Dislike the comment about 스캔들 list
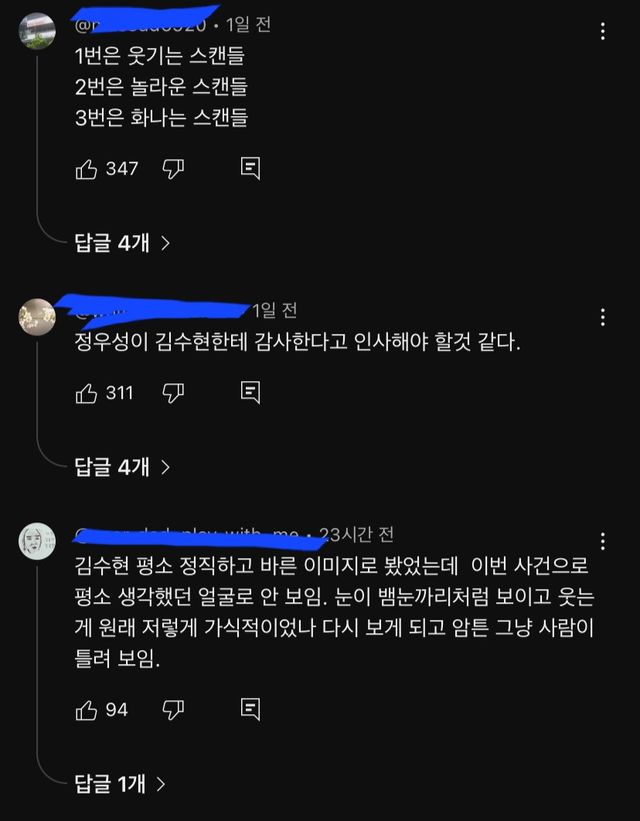Screen dimensions: 640x821 pyautogui.click(x=173, y=169)
